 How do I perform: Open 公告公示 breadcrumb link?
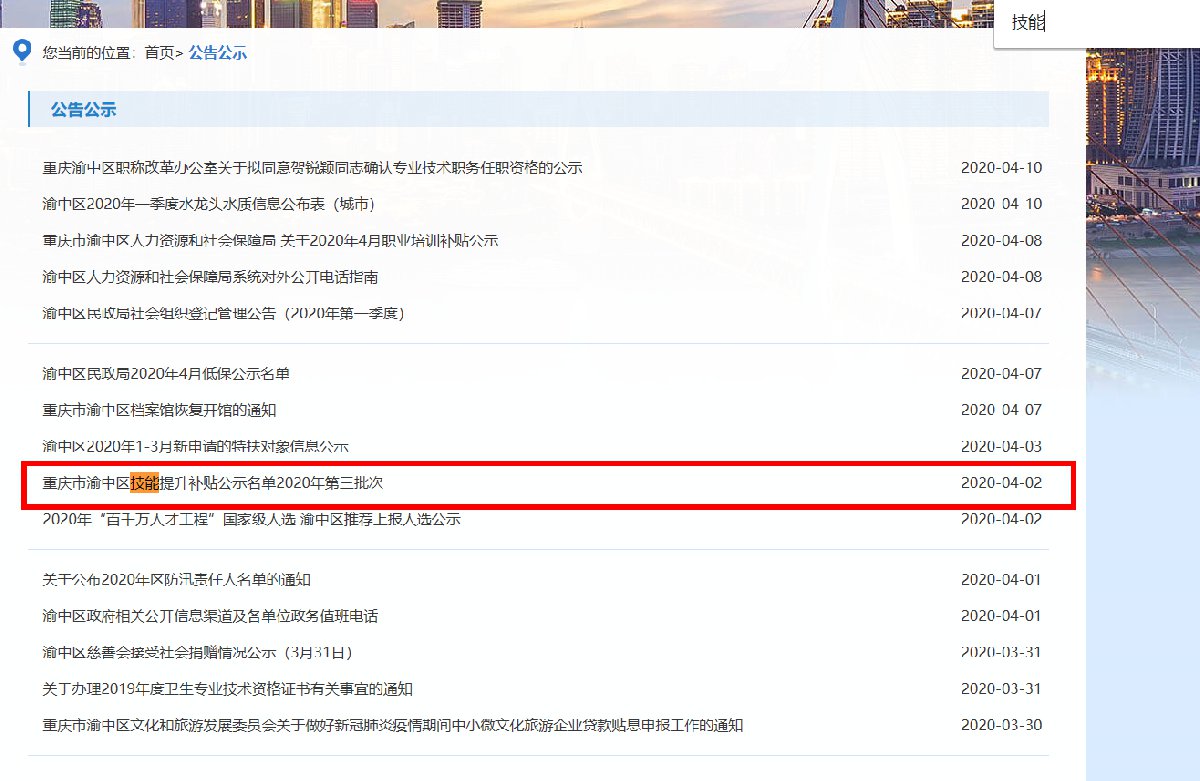click(x=218, y=53)
